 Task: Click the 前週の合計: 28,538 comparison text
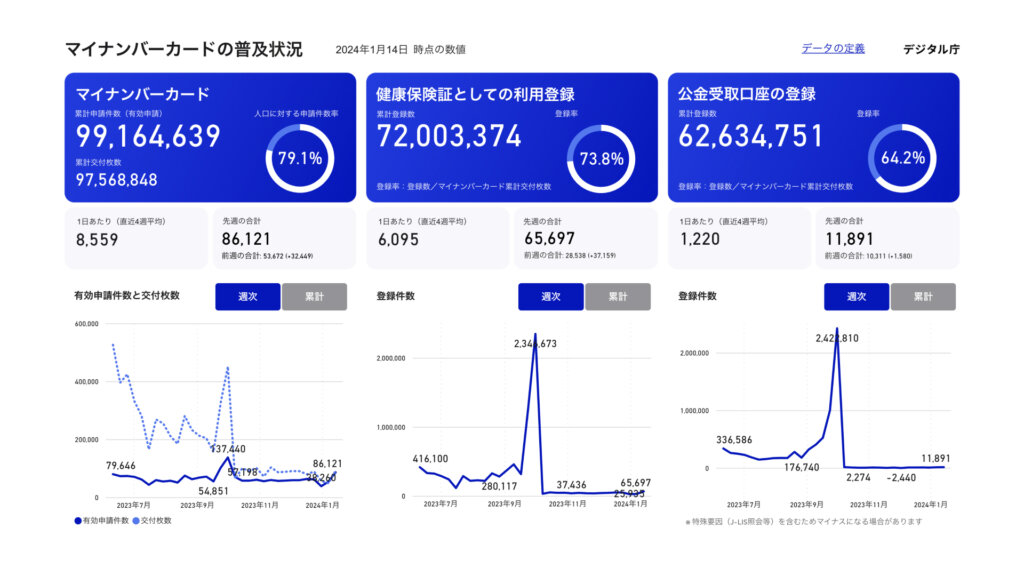[569, 256]
